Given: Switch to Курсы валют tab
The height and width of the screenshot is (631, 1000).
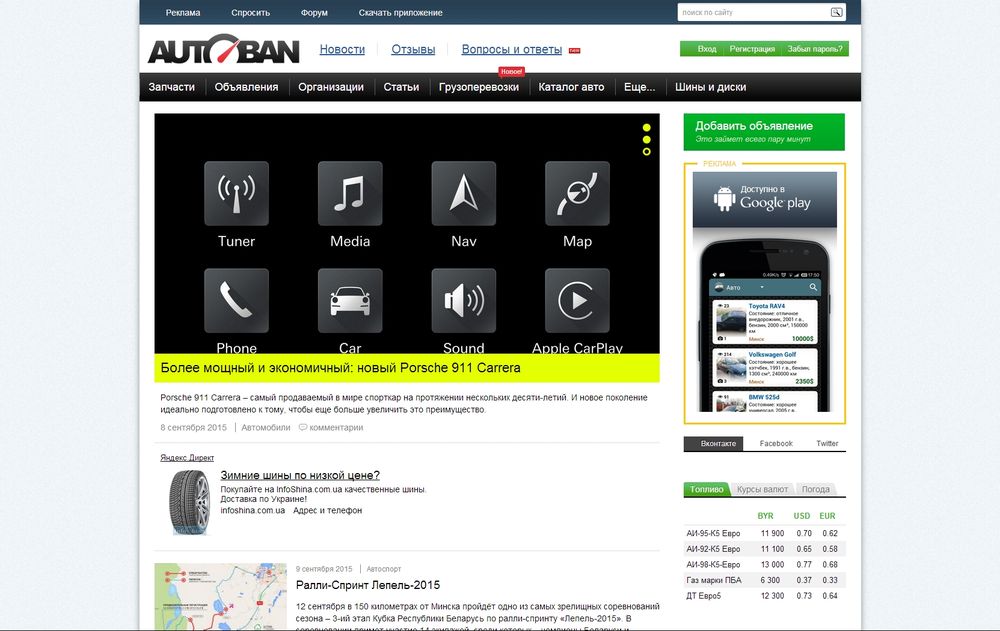Looking at the screenshot, I should click(762, 489).
